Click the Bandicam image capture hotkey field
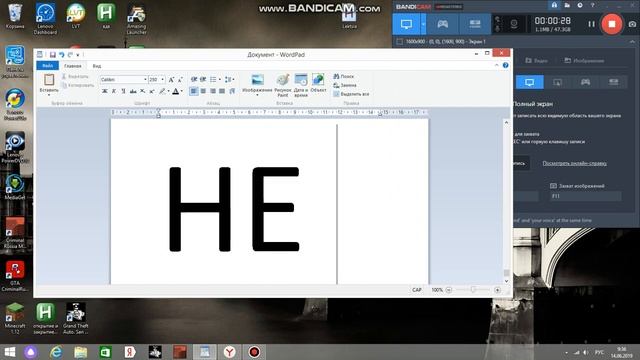The image size is (640, 360). [x=585, y=196]
